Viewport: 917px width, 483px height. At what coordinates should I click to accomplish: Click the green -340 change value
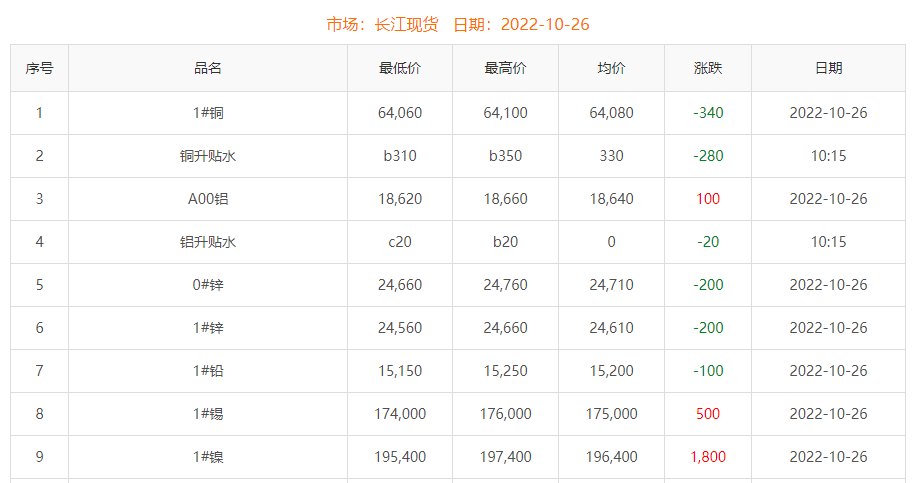pos(708,113)
